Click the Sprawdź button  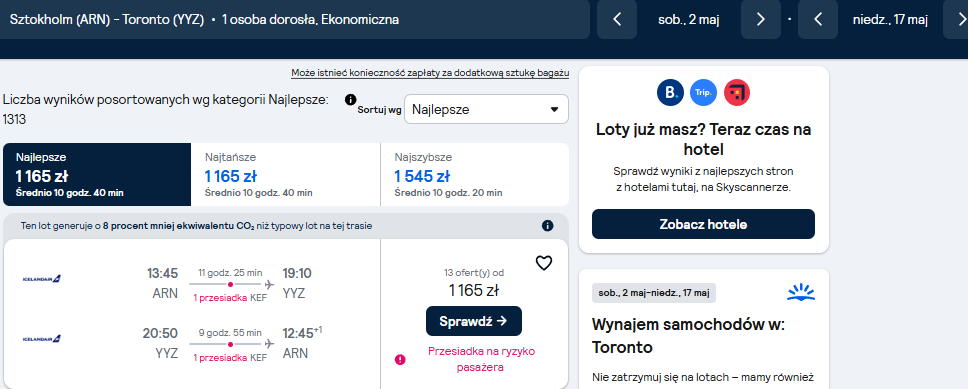point(474,321)
